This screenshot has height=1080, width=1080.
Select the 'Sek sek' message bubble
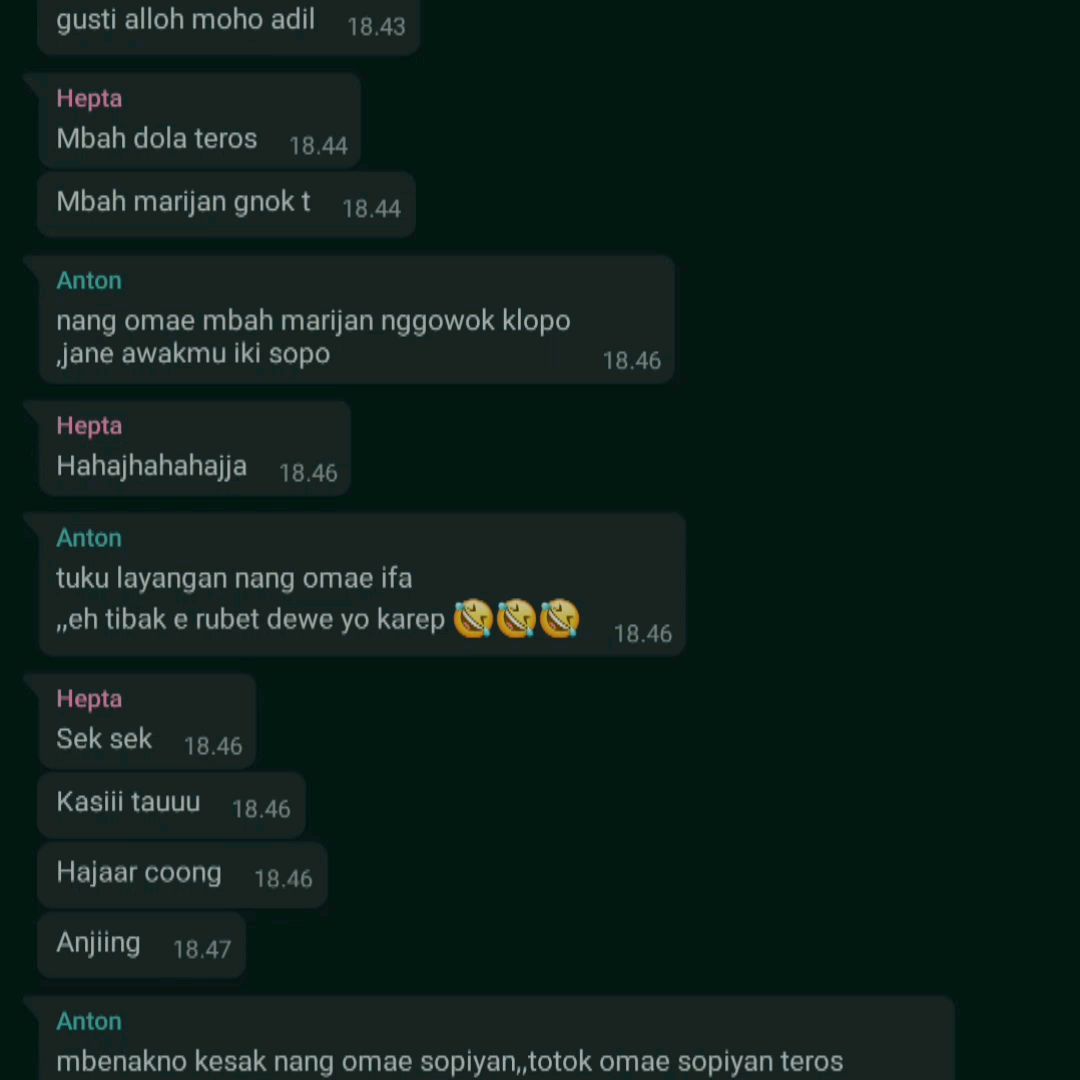(x=147, y=721)
